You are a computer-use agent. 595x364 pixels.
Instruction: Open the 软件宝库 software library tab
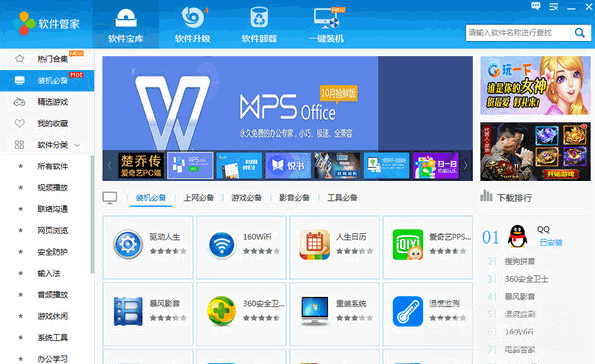(126, 24)
